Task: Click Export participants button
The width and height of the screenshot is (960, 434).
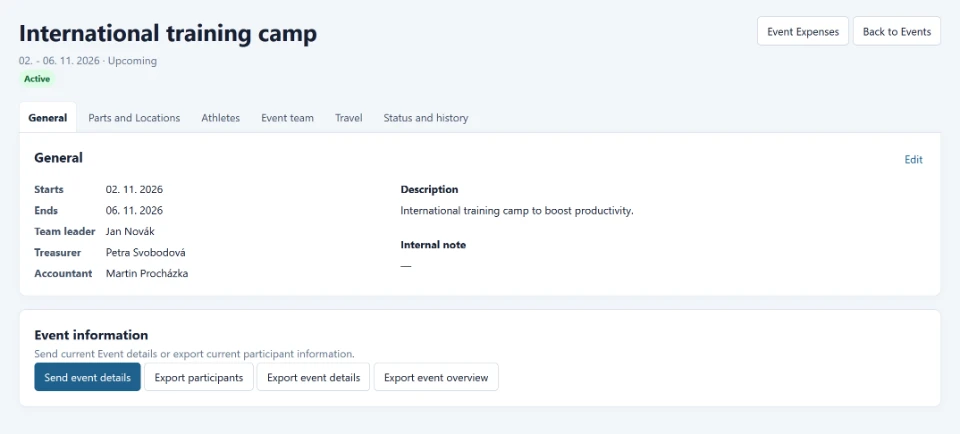Action: [x=199, y=377]
